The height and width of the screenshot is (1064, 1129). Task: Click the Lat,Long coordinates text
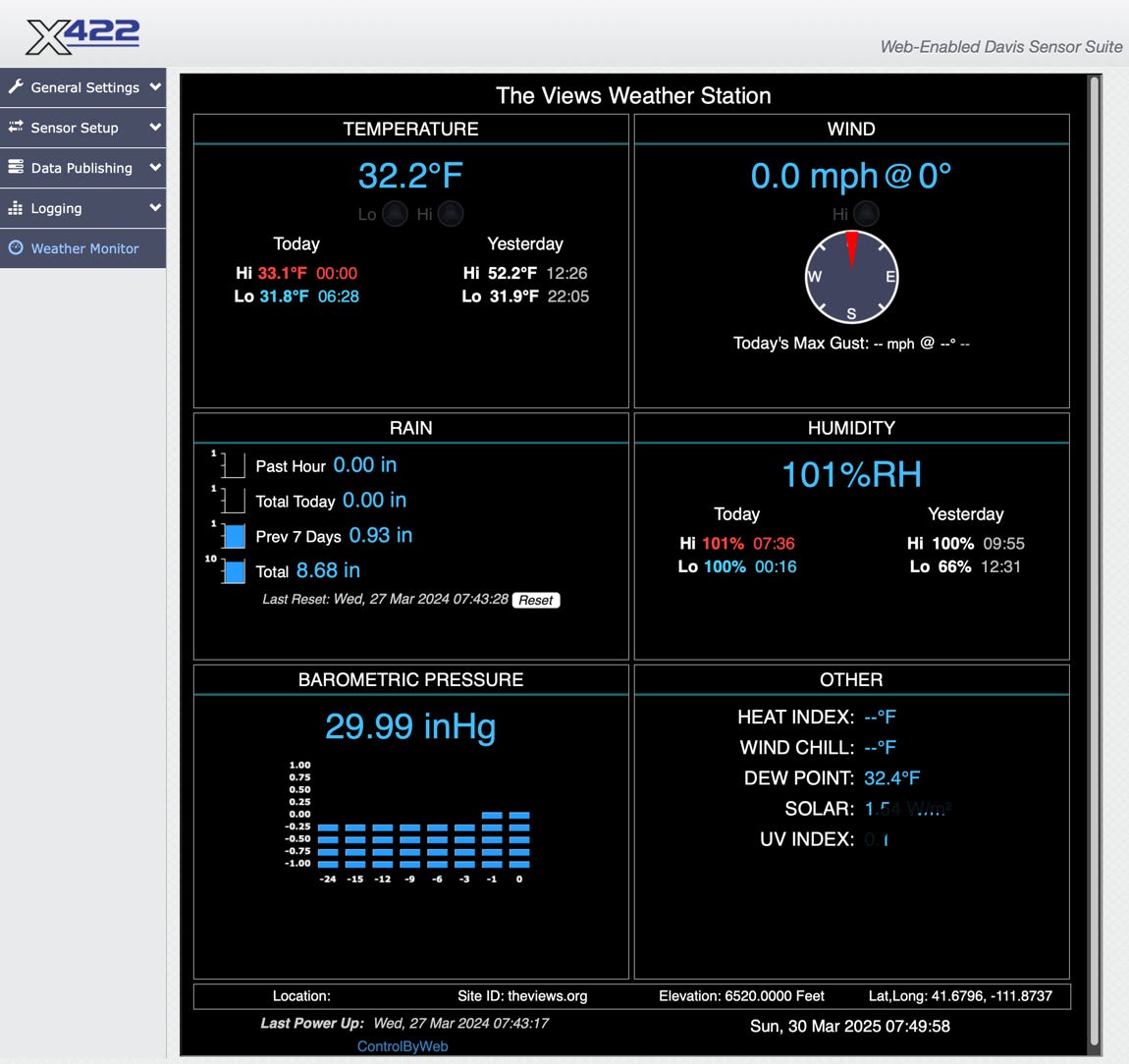960,996
